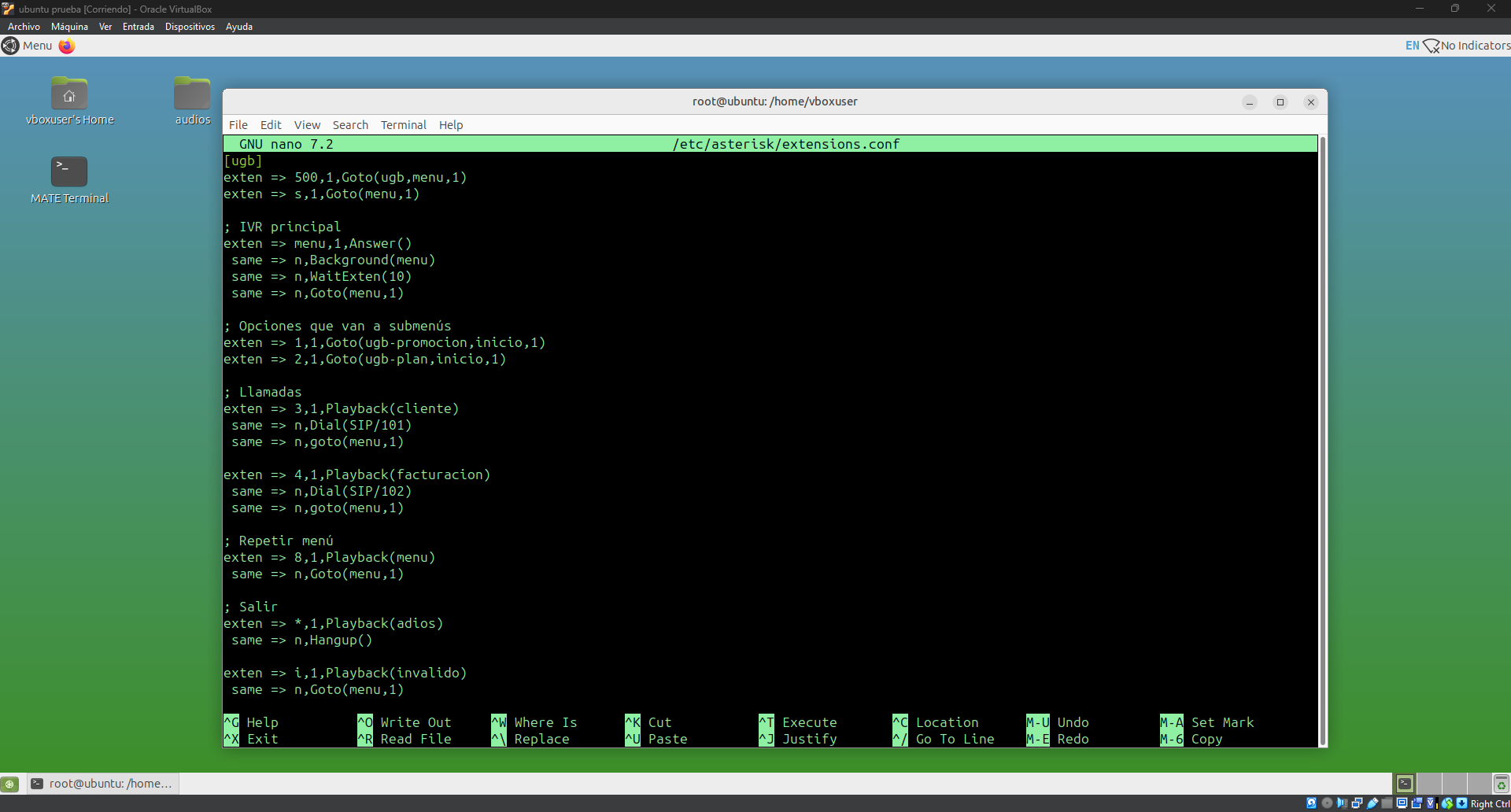The width and height of the screenshot is (1511, 812).
Task: Open the Entrada menu in VirtualBox
Action: (x=139, y=27)
